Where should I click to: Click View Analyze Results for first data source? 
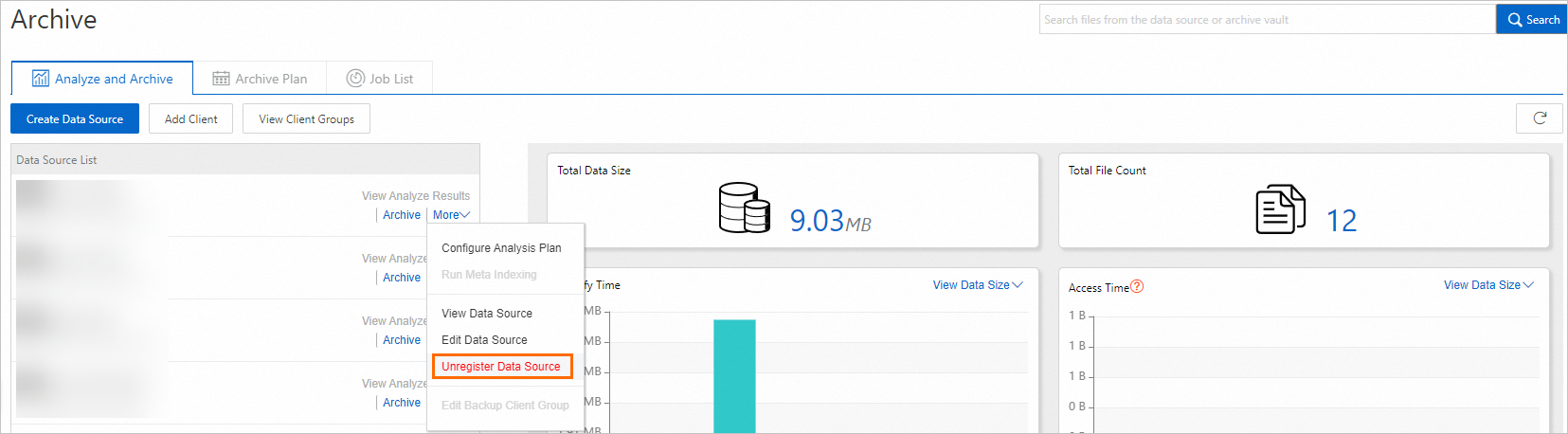click(x=416, y=196)
